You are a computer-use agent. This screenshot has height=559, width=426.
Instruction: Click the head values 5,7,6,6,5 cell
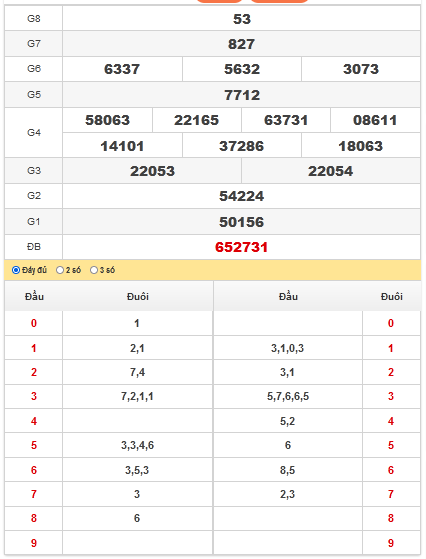(x=288, y=396)
